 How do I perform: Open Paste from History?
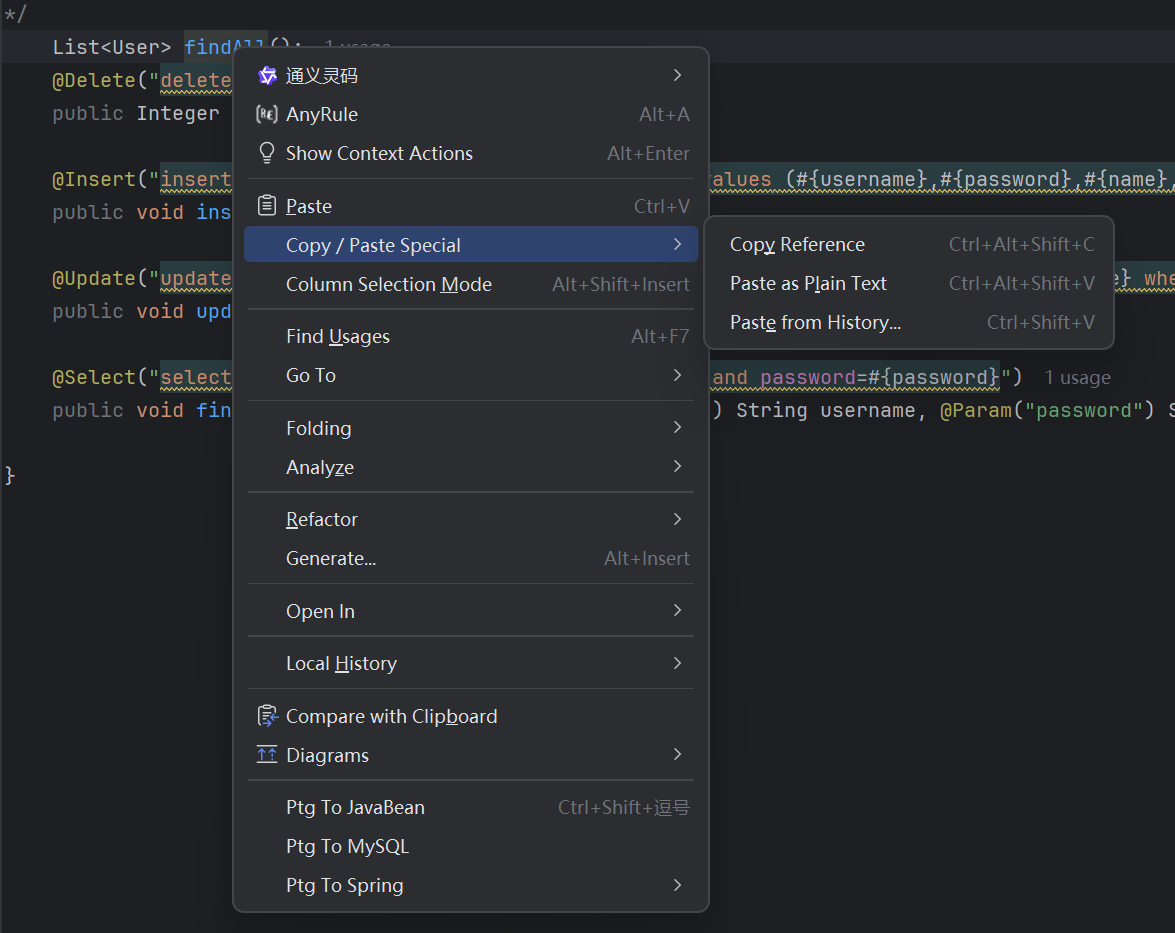tap(815, 323)
